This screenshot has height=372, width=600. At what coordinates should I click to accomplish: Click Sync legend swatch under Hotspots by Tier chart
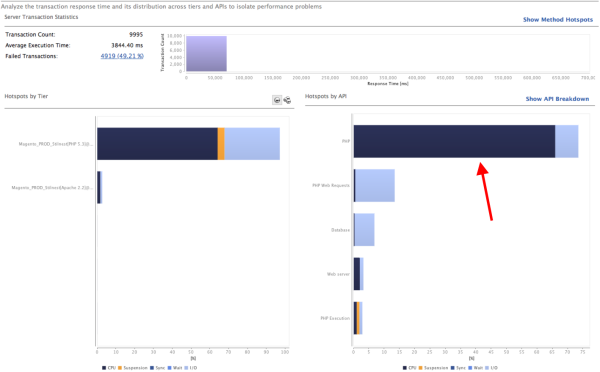152,368
